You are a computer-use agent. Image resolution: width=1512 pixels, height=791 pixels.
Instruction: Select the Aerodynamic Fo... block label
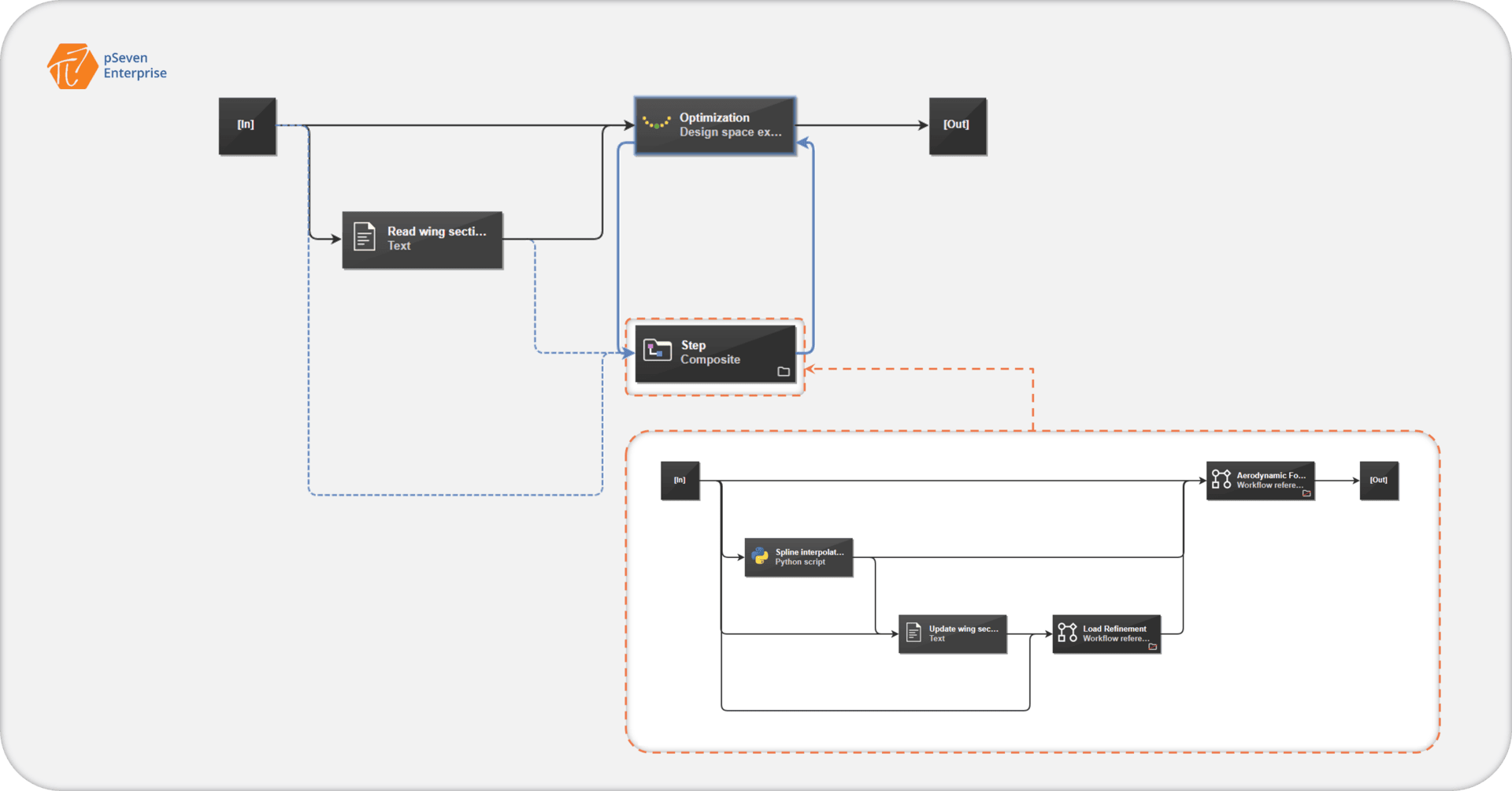[1270, 475]
